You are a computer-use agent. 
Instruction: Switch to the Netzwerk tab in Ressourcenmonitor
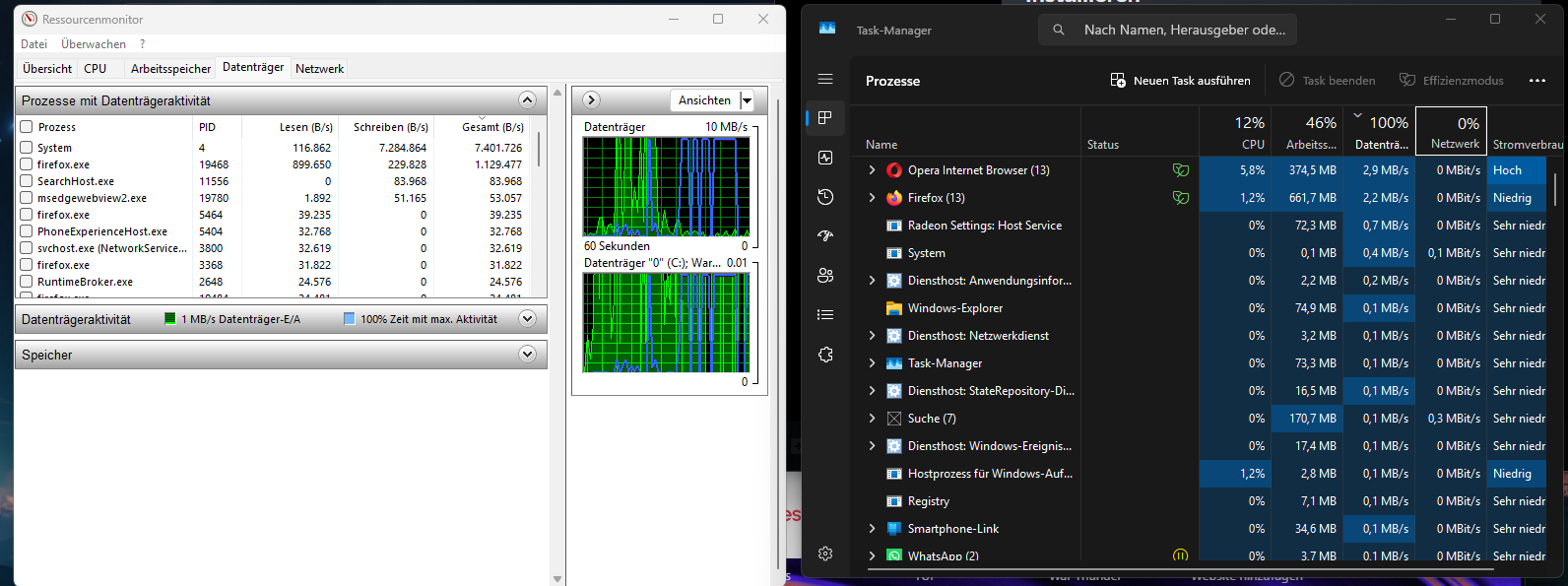(320, 69)
